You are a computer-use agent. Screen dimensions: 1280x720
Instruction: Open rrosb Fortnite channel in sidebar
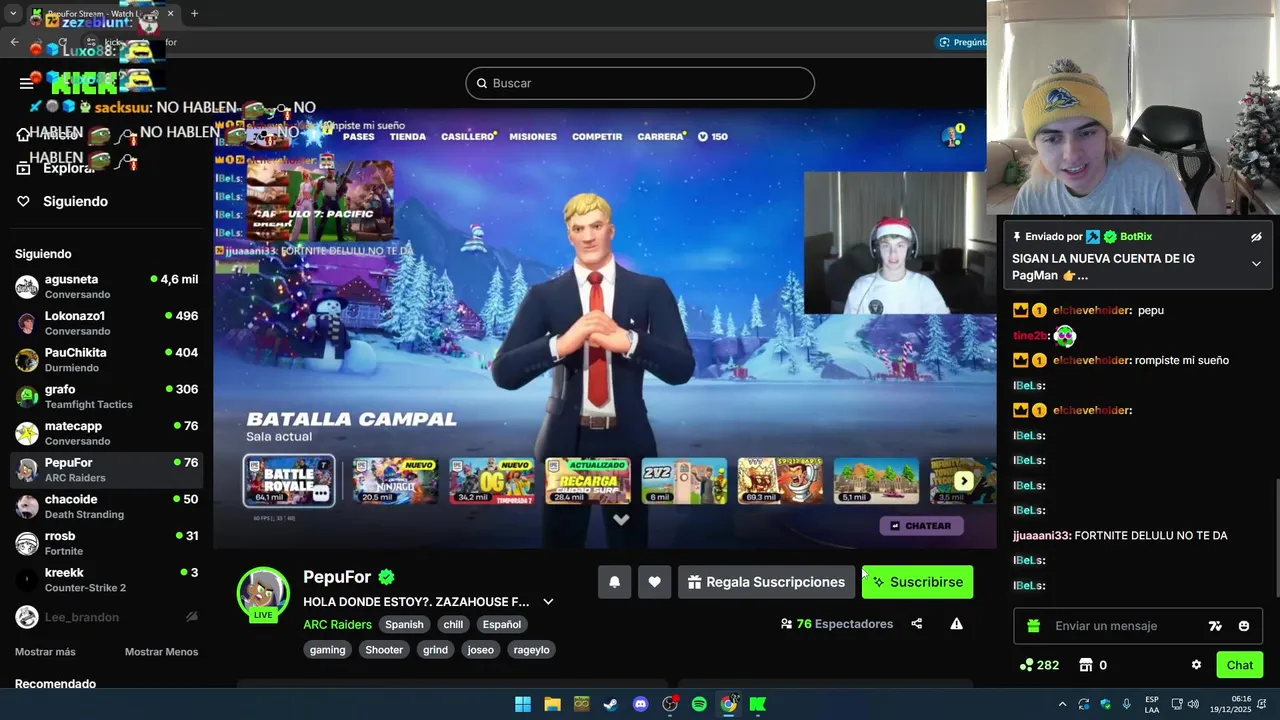click(x=107, y=543)
